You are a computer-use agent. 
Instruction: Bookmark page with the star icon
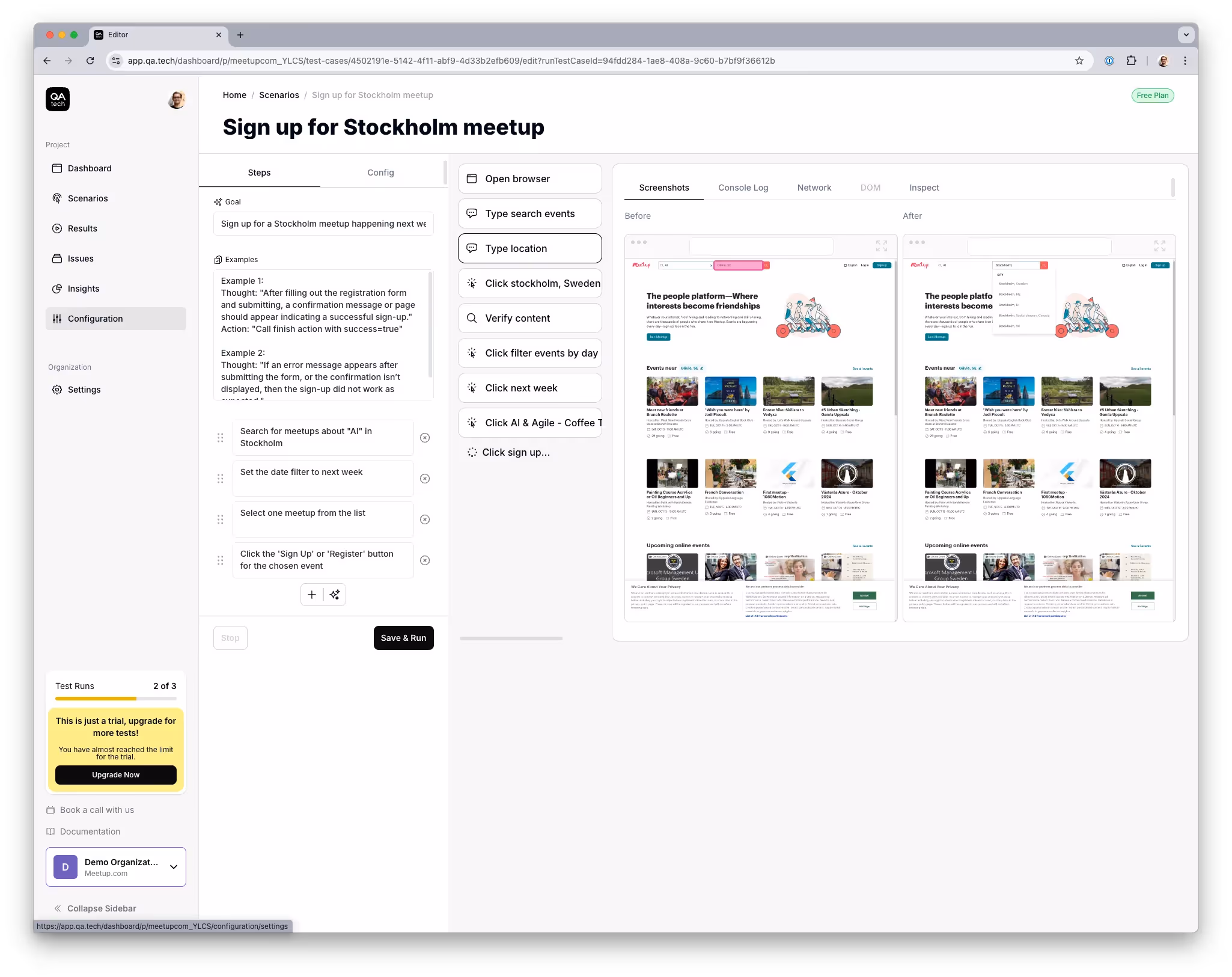click(1079, 61)
